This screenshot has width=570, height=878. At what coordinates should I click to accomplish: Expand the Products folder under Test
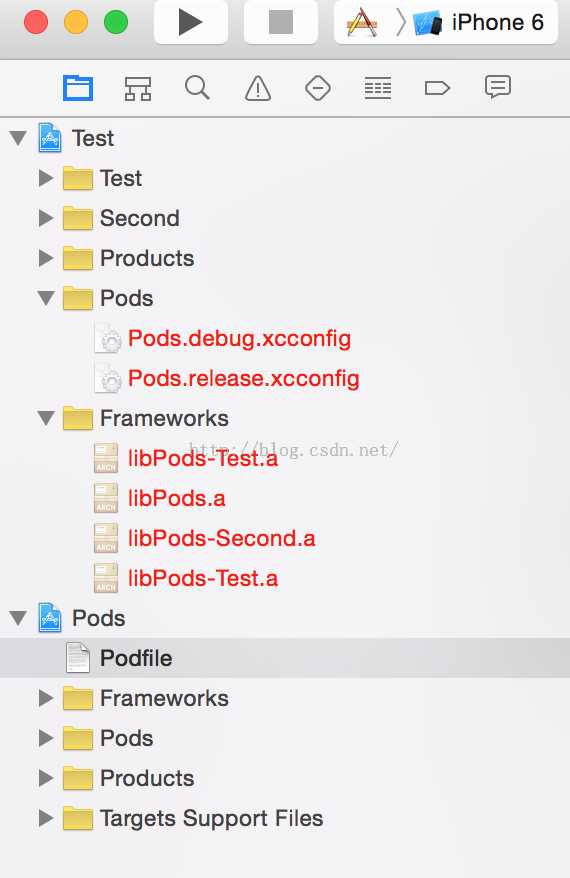click(x=46, y=258)
